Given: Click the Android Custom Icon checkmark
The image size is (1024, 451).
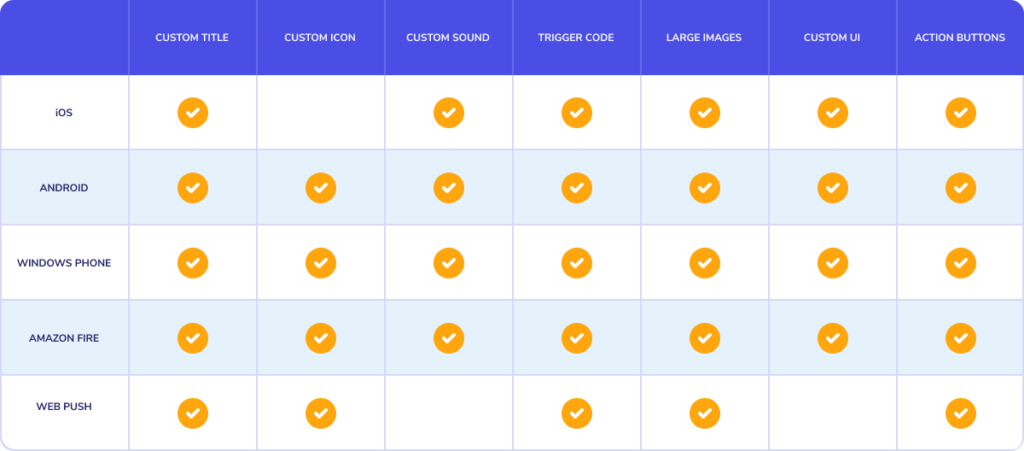Looking at the screenshot, I should point(321,188).
